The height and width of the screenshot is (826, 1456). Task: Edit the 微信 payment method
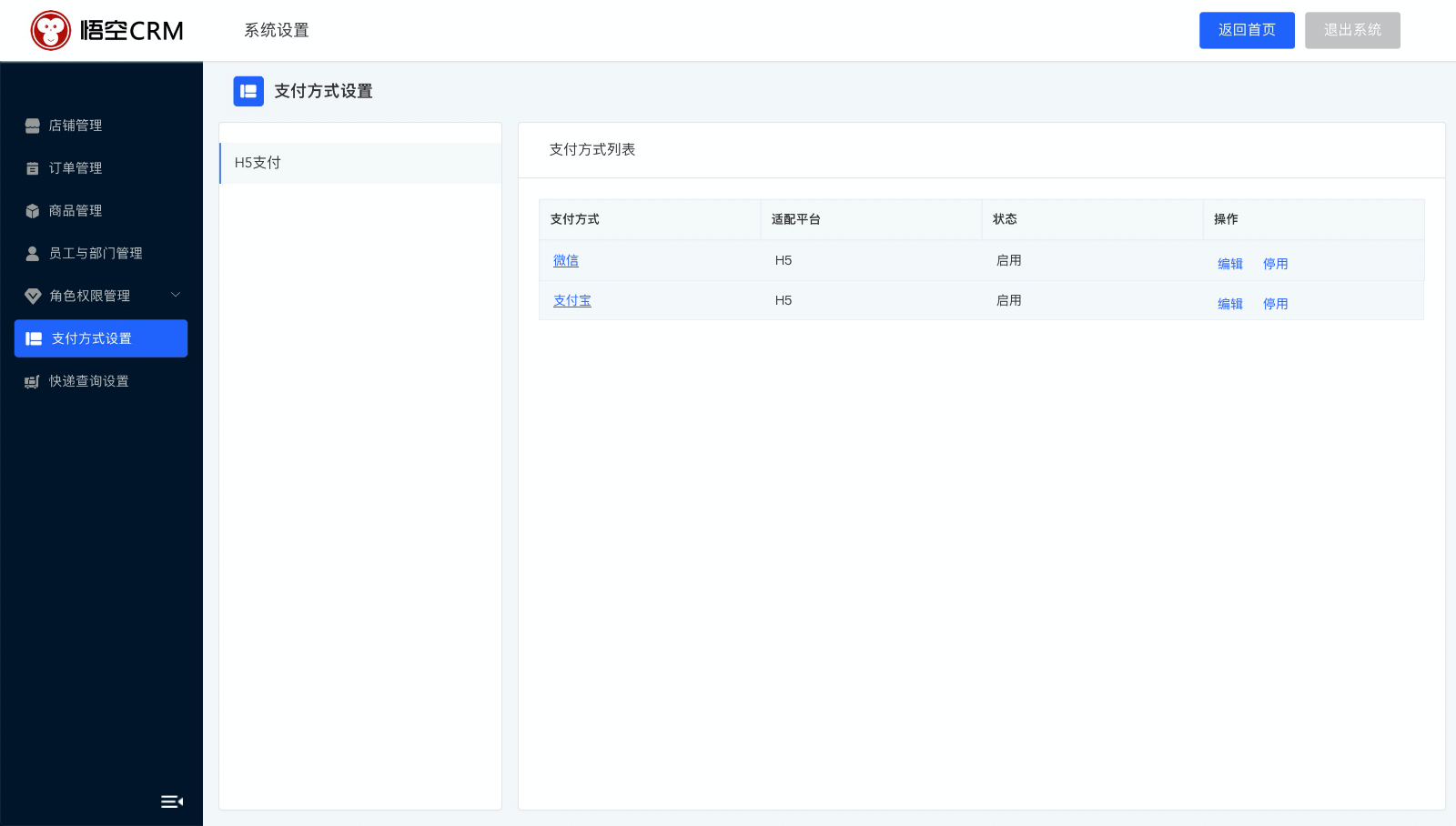pyautogui.click(x=1230, y=264)
